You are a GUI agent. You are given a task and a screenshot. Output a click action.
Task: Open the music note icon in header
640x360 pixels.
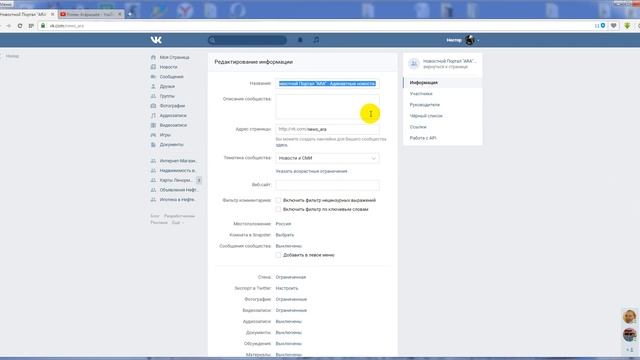pyautogui.click(x=316, y=40)
